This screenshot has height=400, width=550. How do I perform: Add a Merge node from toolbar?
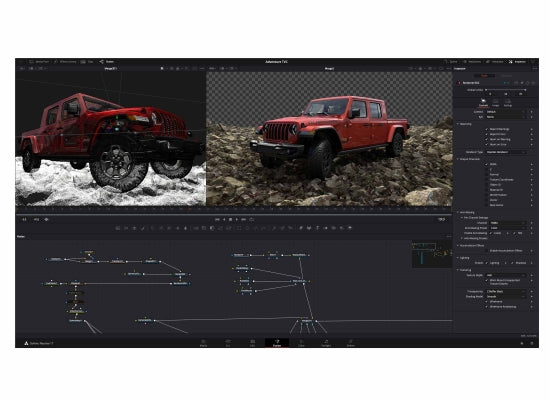click(196, 228)
